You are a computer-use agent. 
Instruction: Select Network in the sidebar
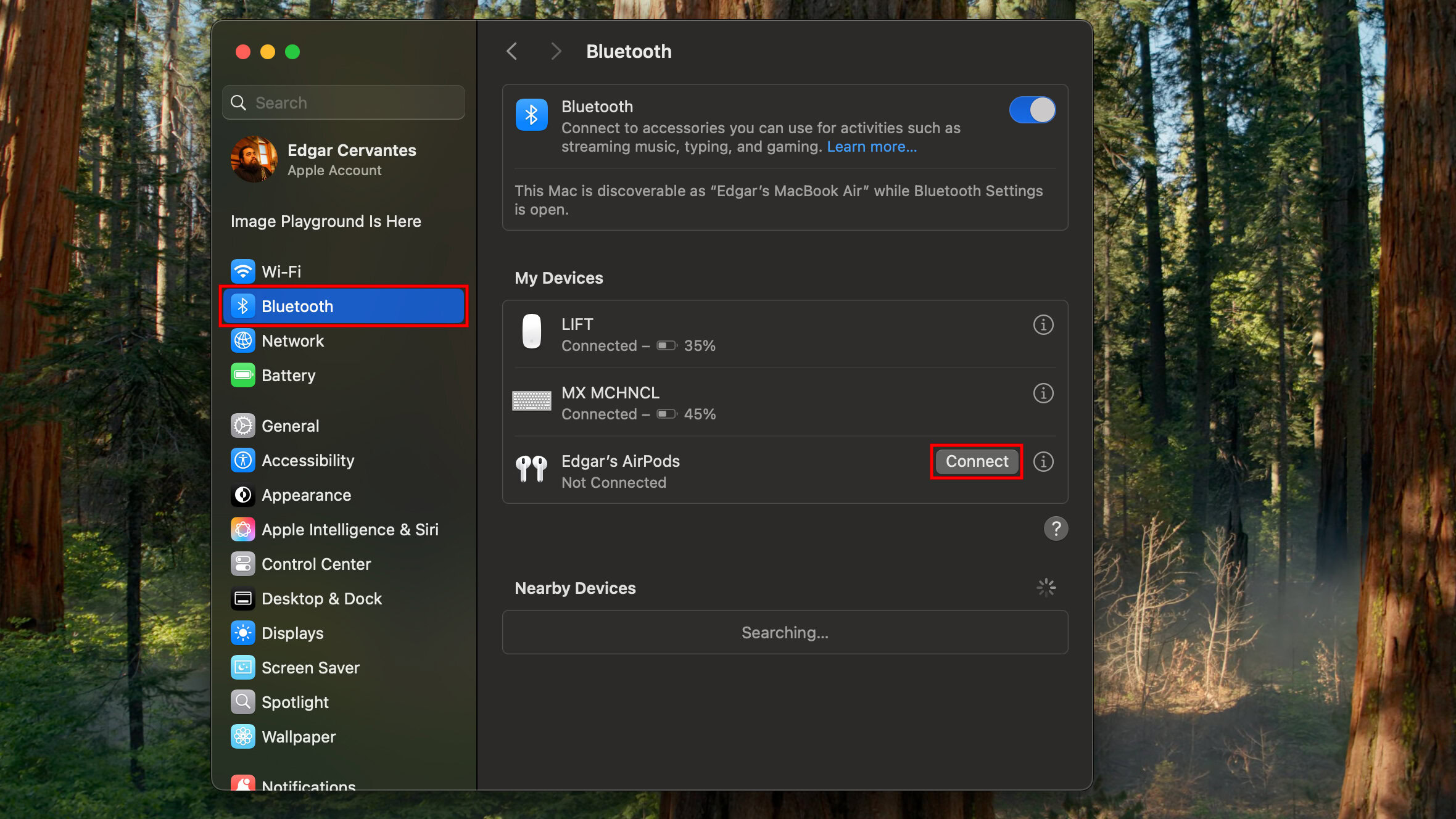tap(292, 341)
